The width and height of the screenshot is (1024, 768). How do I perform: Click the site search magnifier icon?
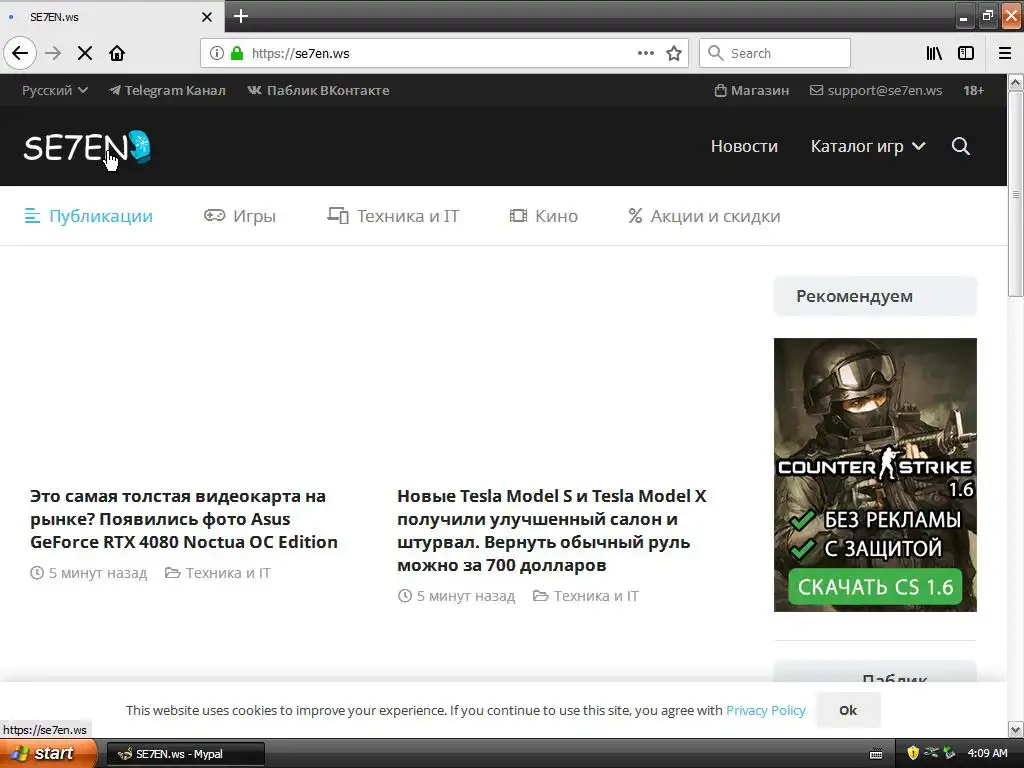point(961,146)
